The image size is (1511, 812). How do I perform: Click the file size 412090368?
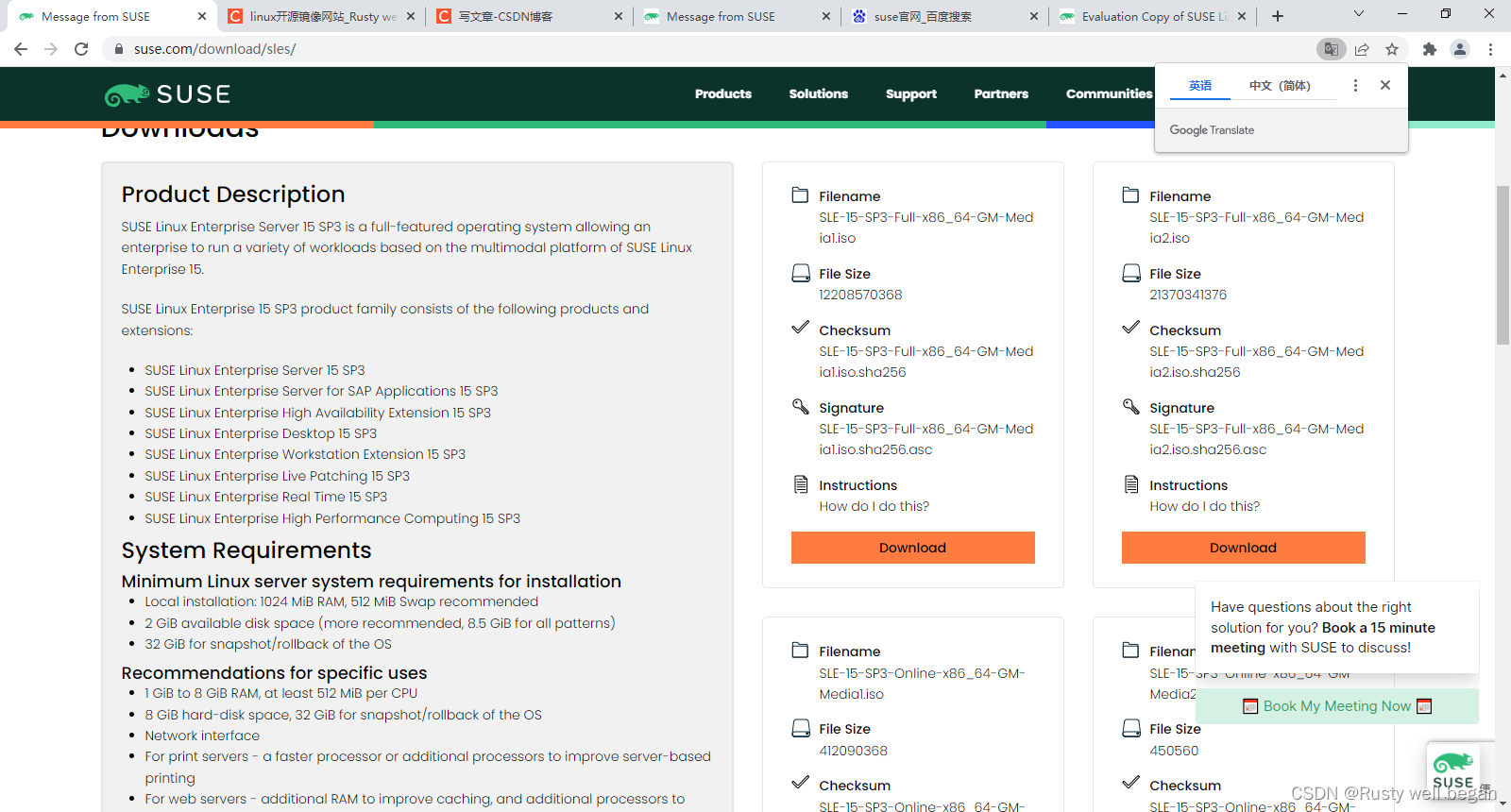click(853, 751)
